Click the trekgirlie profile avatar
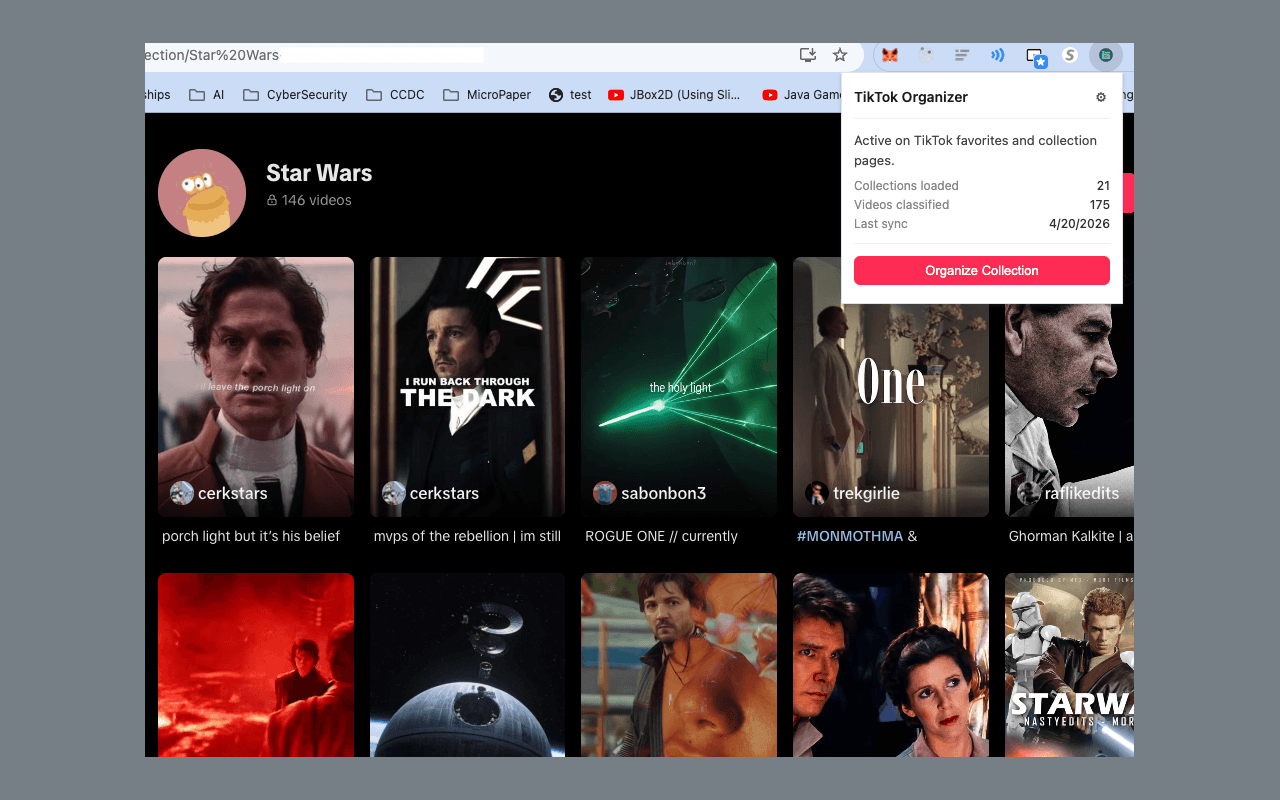 click(817, 493)
